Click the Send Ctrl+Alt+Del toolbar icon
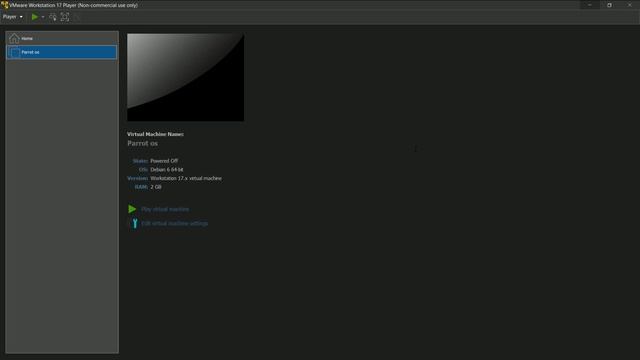The width and height of the screenshot is (640, 360). (x=53, y=17)
